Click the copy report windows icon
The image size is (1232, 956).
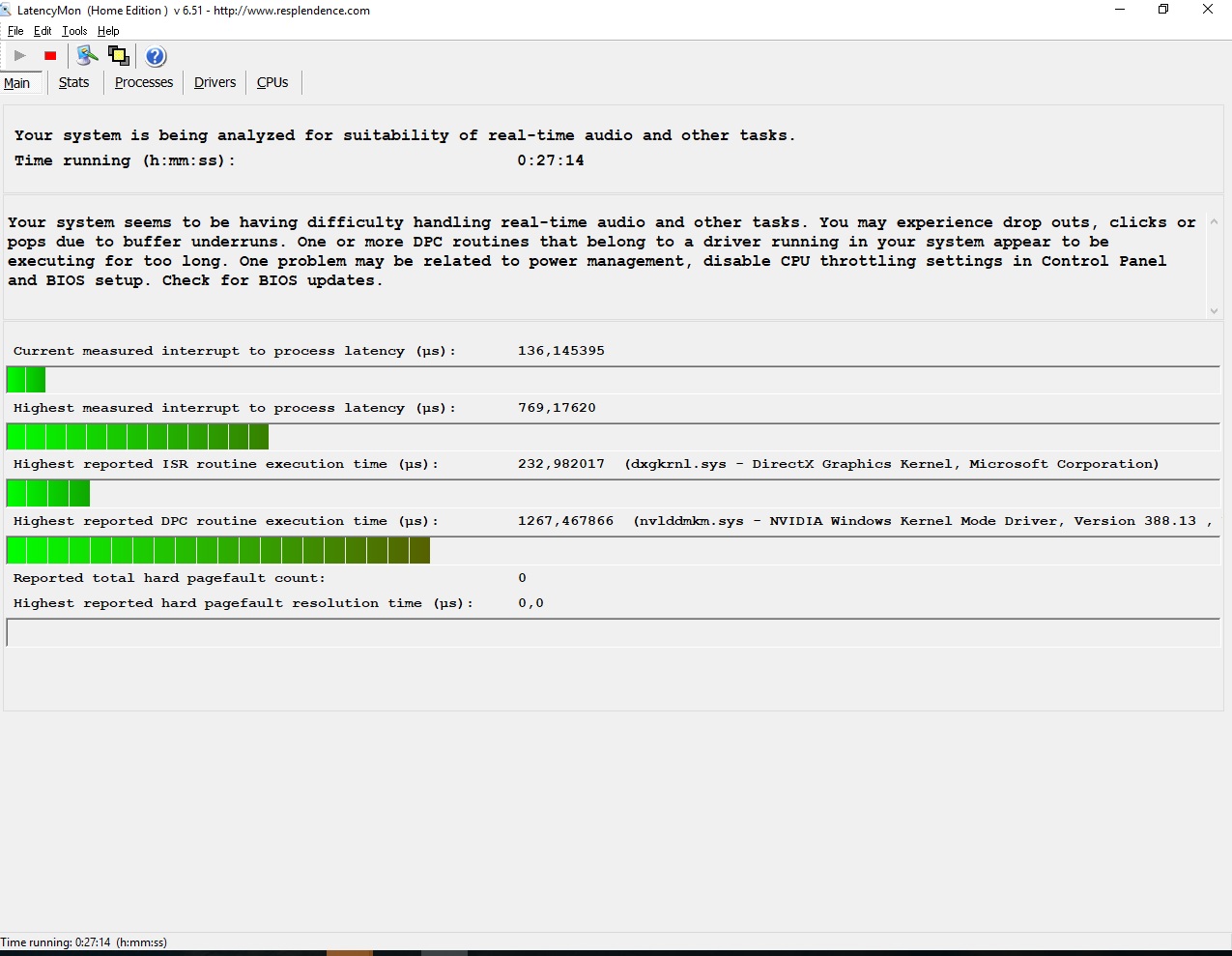pos(119,56)
